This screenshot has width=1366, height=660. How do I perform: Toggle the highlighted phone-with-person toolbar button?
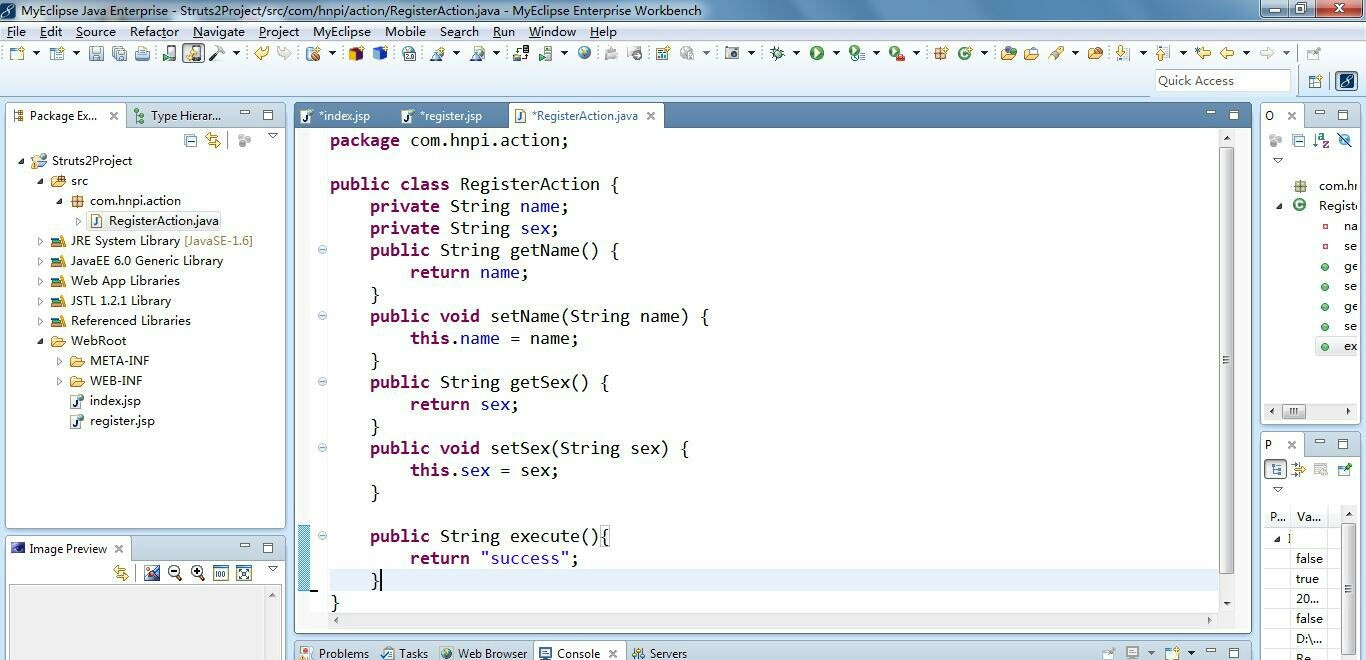click(x=193, y=53)
